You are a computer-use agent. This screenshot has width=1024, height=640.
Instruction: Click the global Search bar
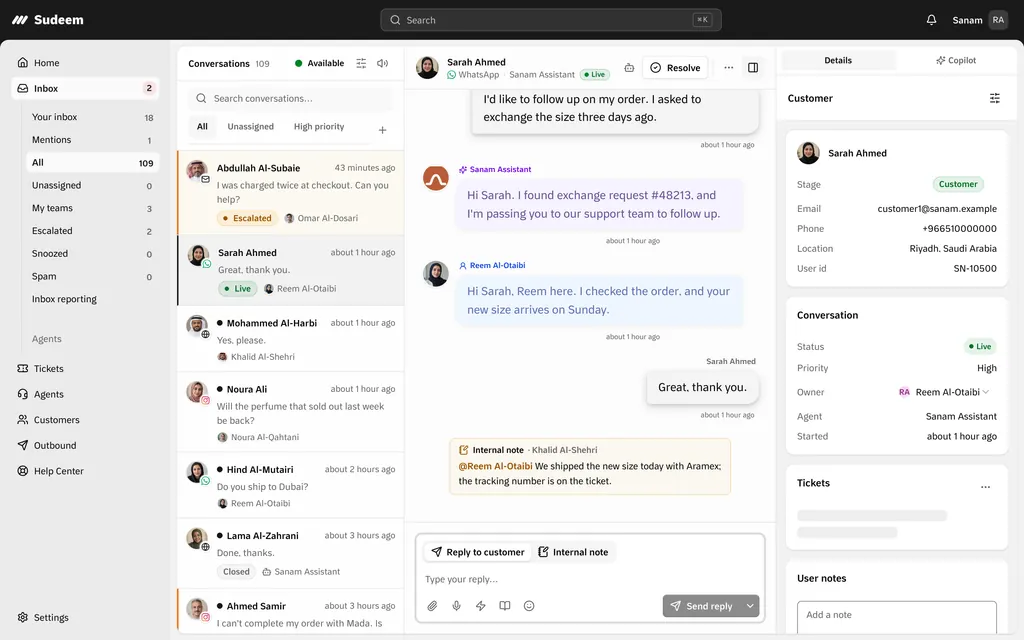point(551,20)
